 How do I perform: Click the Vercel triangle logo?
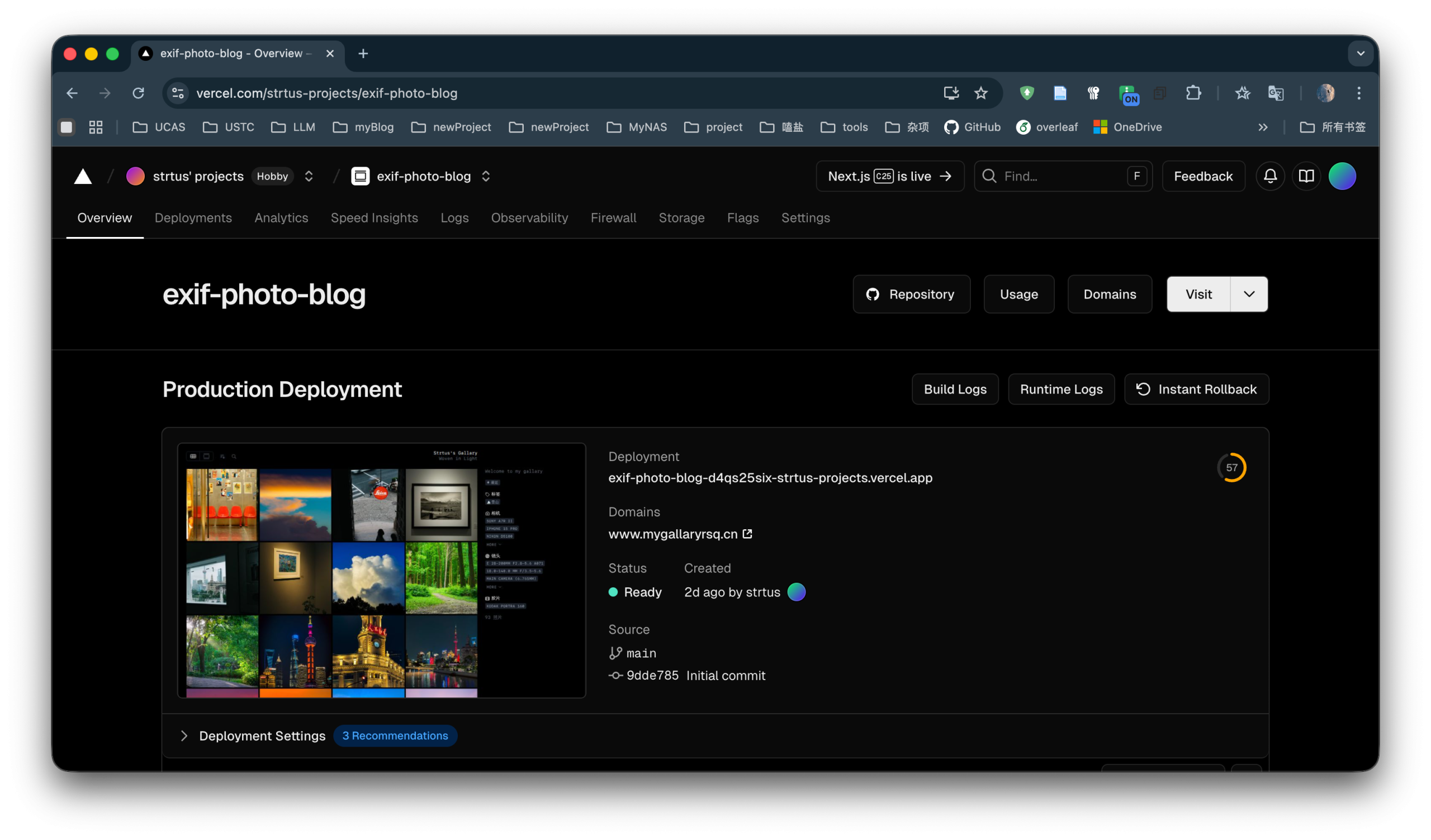pyautogui.click(x=83, y=177)
